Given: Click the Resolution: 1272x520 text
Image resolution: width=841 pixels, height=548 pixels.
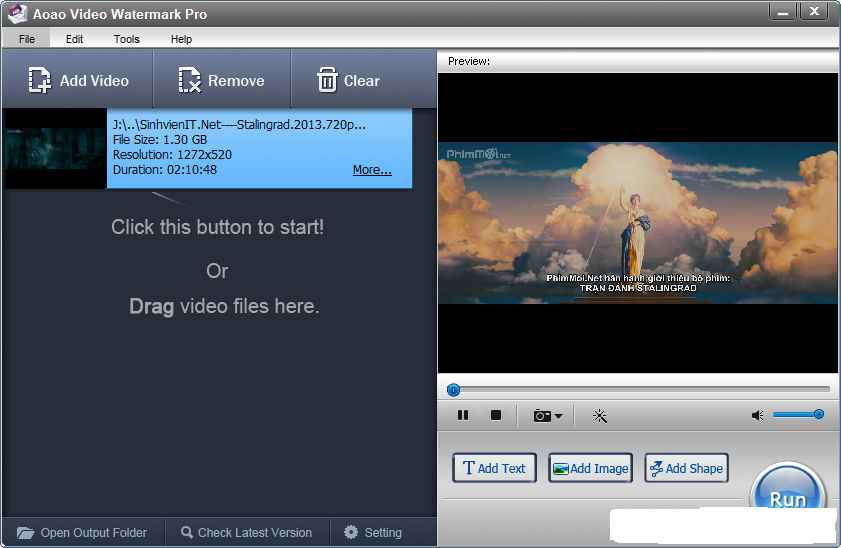Looking at the screenshot, I should pos(172,155).
